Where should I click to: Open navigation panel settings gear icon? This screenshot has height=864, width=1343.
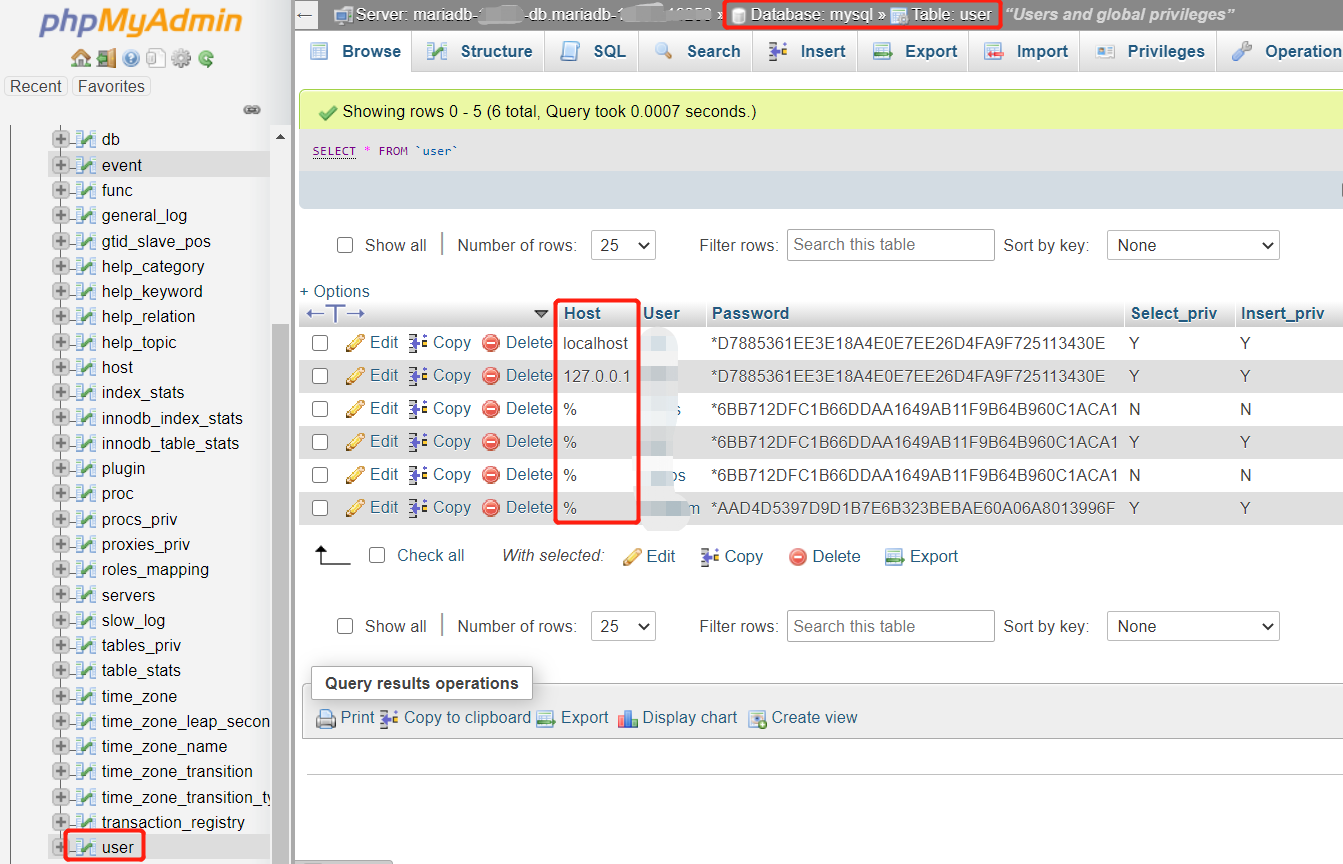click(x=181, y=58)
